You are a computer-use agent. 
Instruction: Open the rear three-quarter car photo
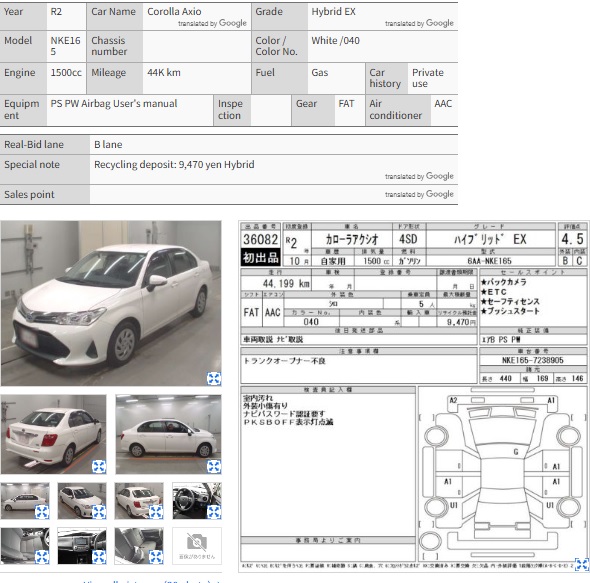coord(53,434)
